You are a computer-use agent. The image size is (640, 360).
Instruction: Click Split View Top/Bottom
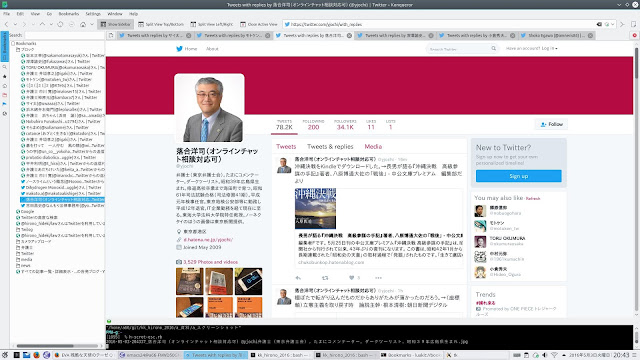point(161,24)
